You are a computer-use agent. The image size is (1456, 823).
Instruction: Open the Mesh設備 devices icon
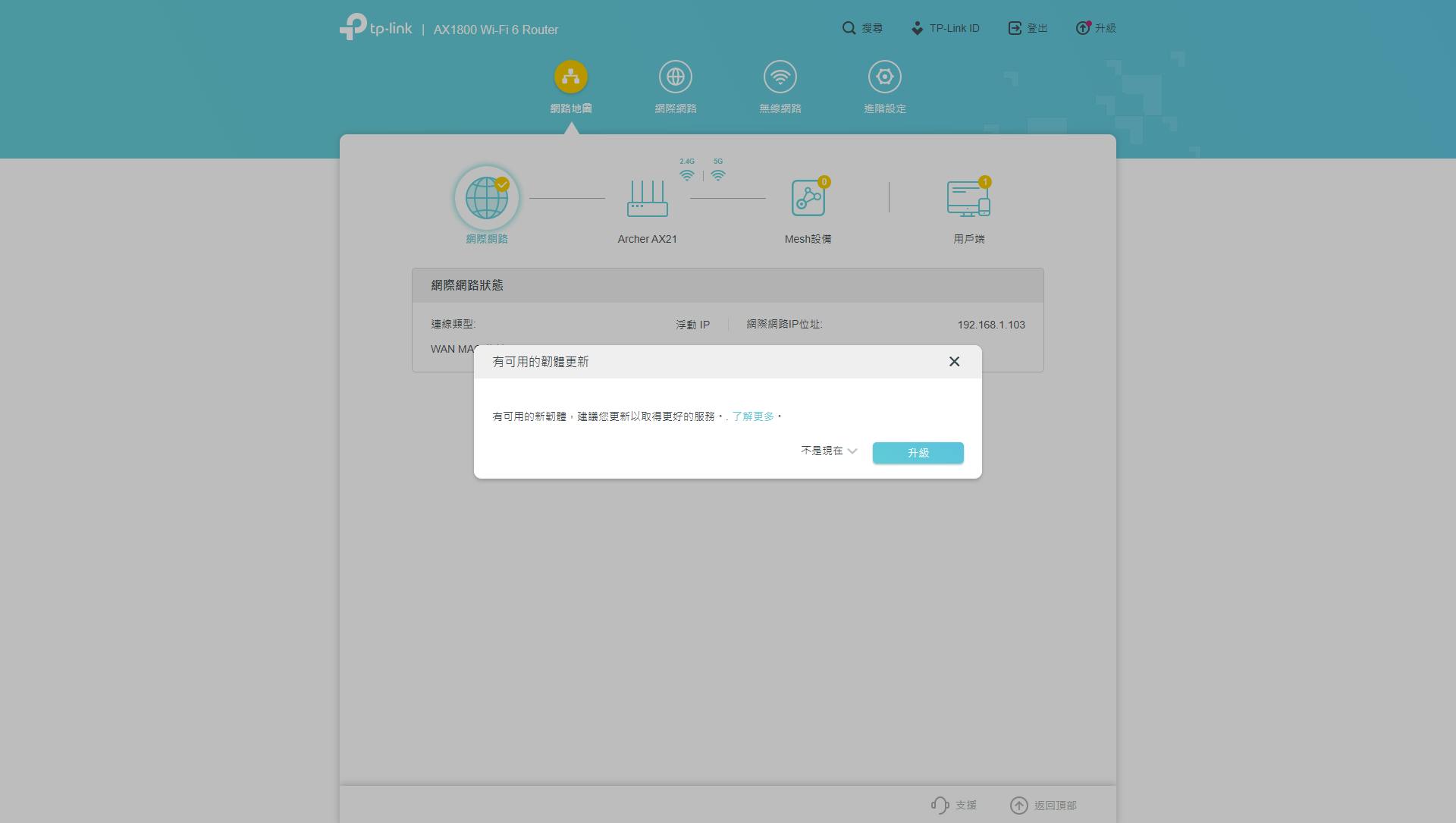(808, 199)
